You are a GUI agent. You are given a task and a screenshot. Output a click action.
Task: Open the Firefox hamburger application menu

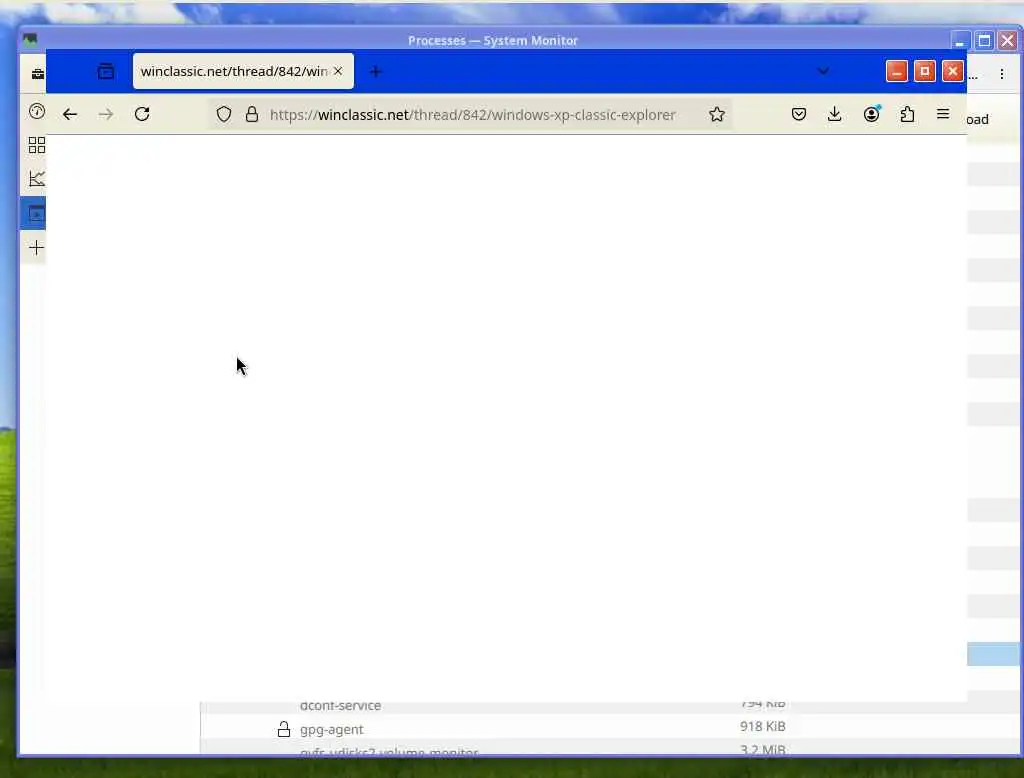[x=943, y=114]
